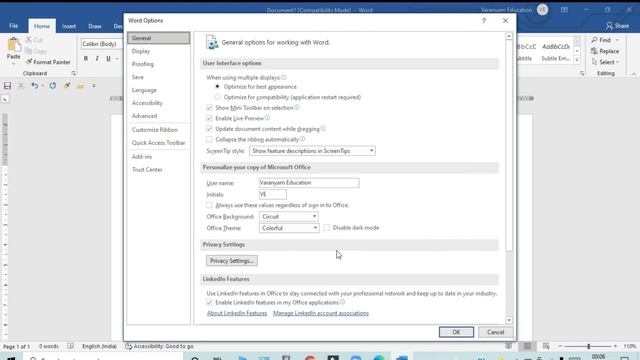This screenshot has height=360, width=640.
Task: Toggle Italic formatting in the ribbon
Action: pyautogui.click(x=97, y=58)
